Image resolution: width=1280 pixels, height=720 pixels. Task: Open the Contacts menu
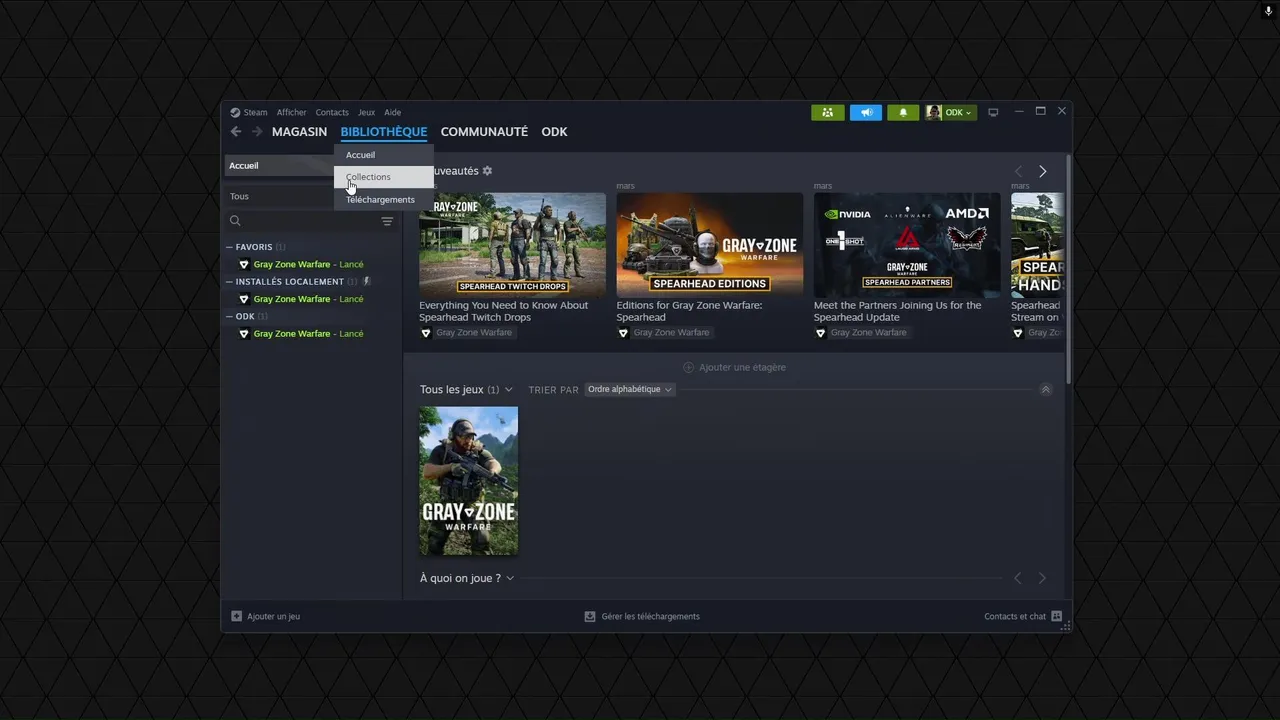332,112
